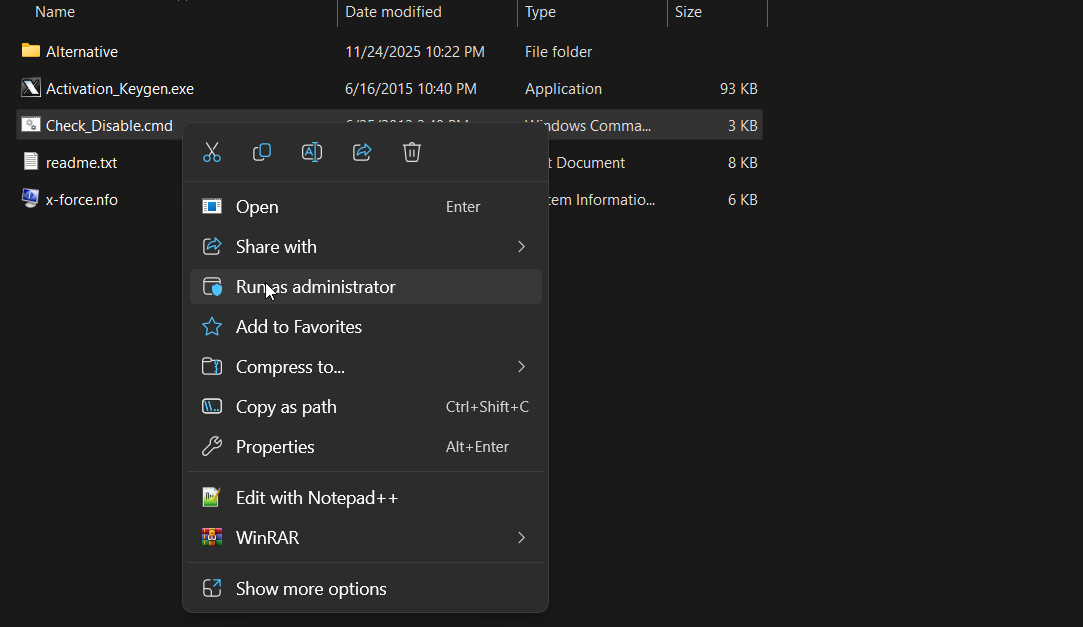
Task: Click the Copy icon in context menu
Action: (262, 152)
